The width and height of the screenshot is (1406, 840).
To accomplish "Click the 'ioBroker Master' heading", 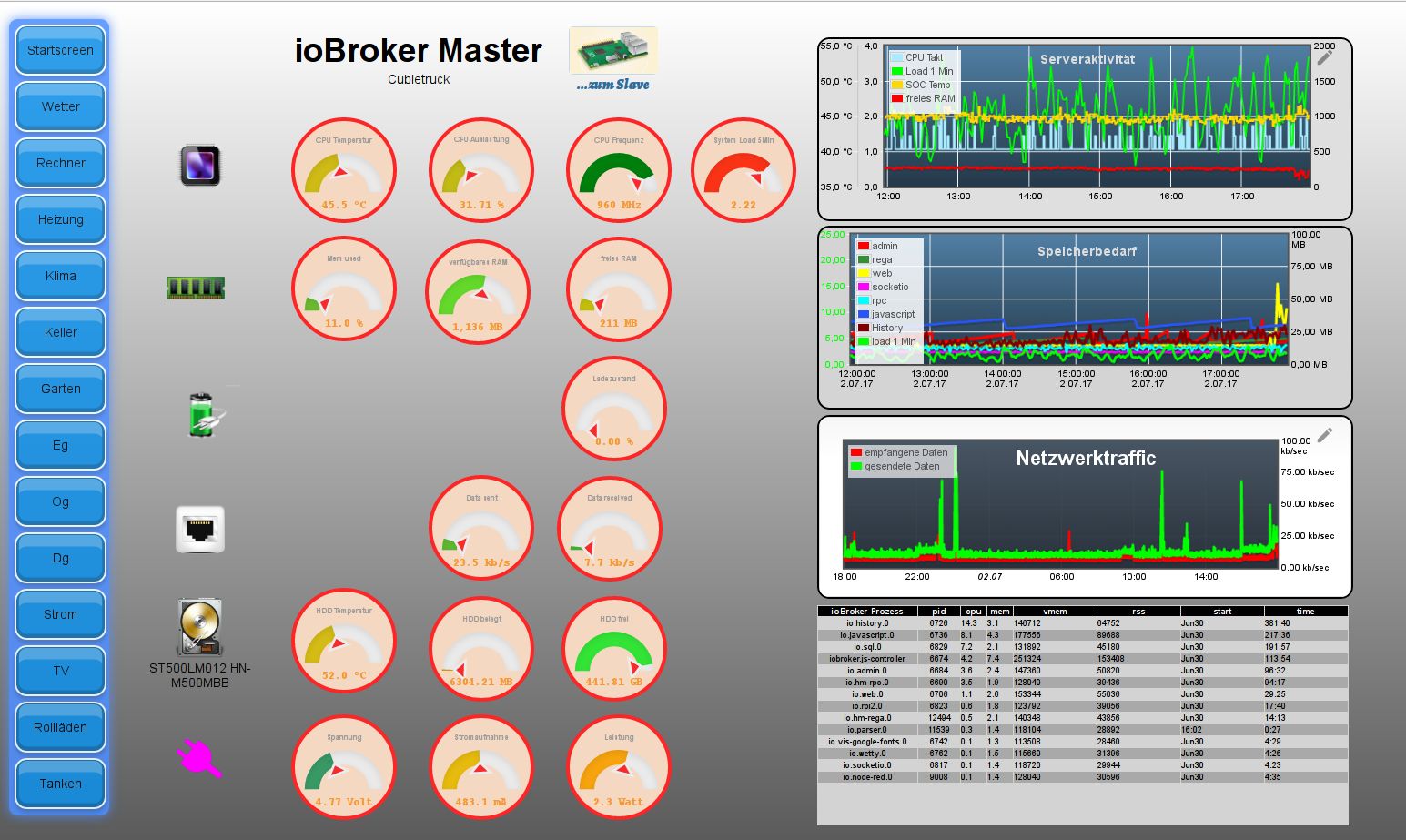I will coord(419,50).
